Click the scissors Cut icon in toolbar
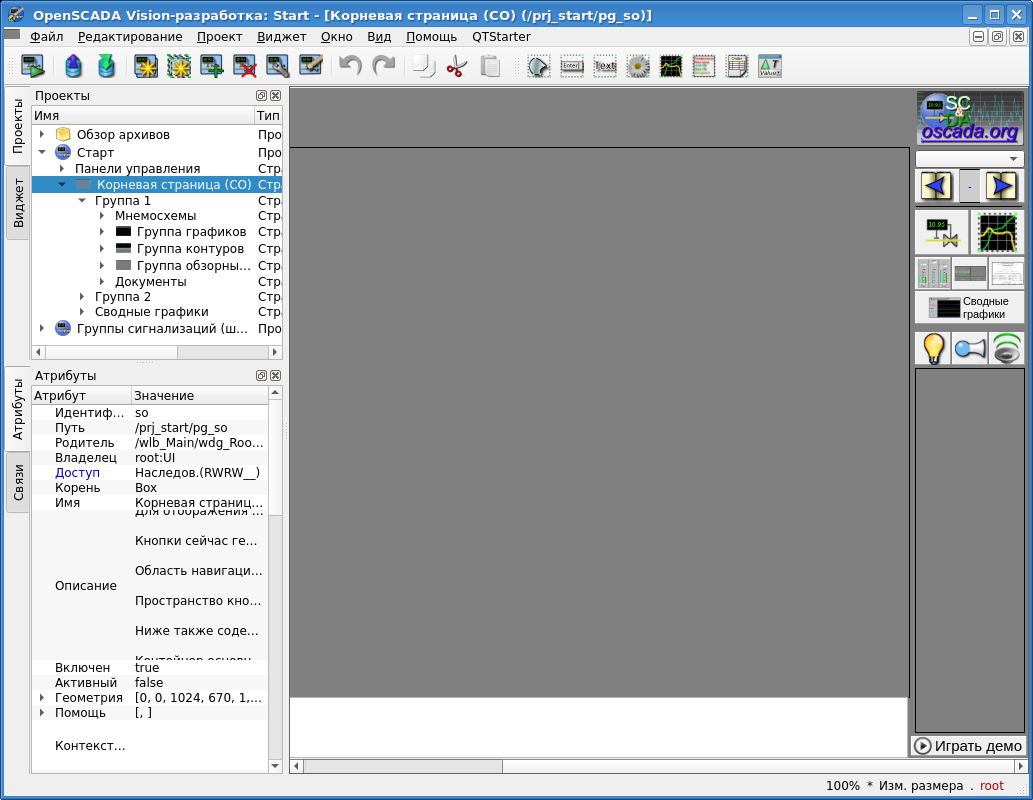Image resolution: width=1033 pixels, height=800 pixels. pyautogui.click(x=457, y=67)
